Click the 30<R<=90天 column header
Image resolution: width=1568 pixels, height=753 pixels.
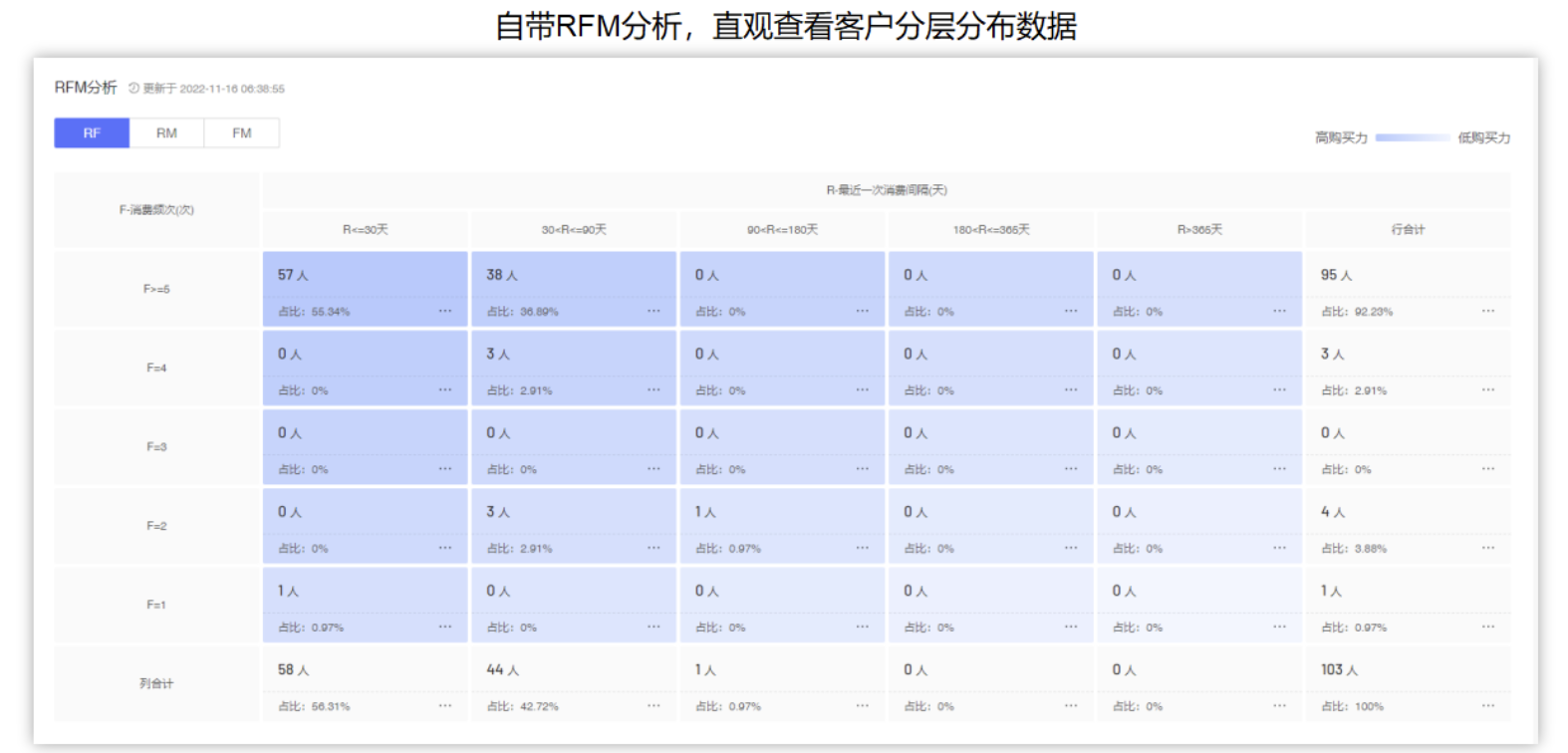point(574,230)
